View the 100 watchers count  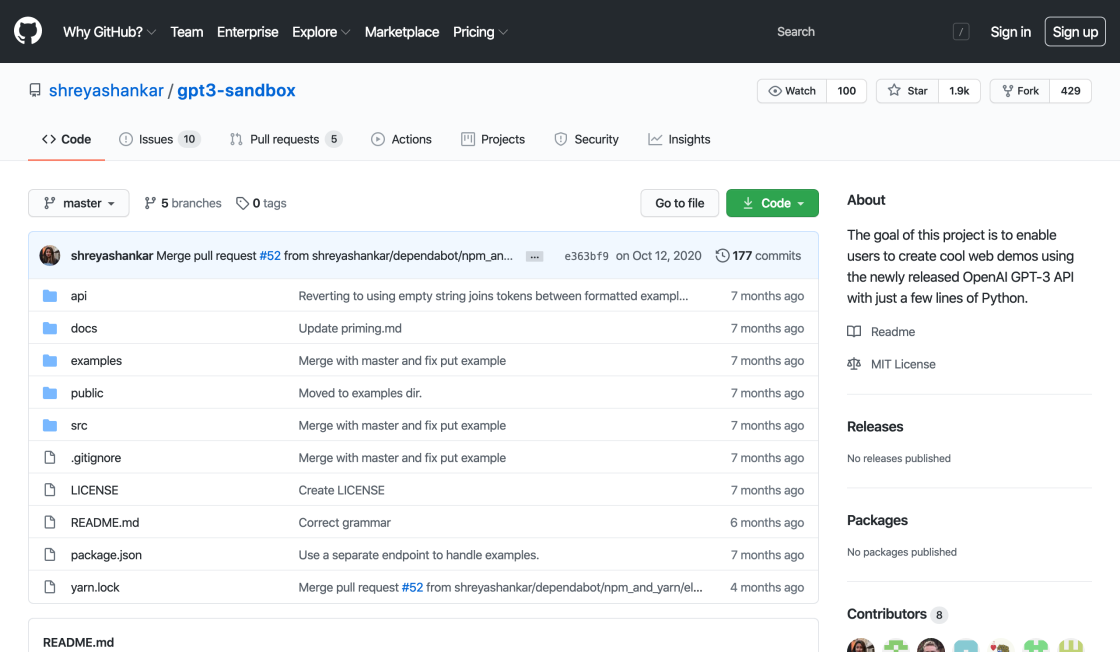point(846,91)
